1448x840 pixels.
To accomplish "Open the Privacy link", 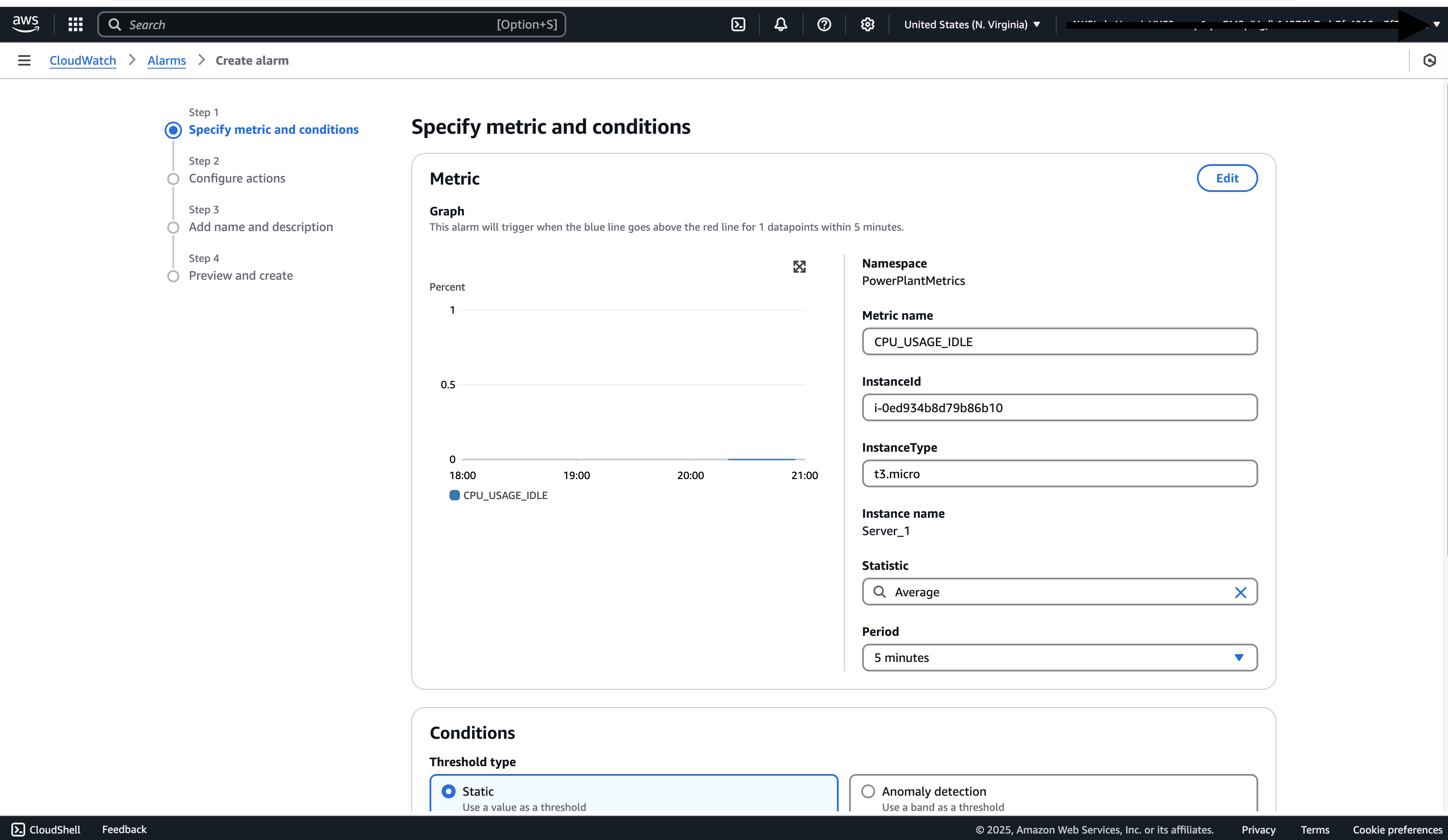I will point(1258,830).
